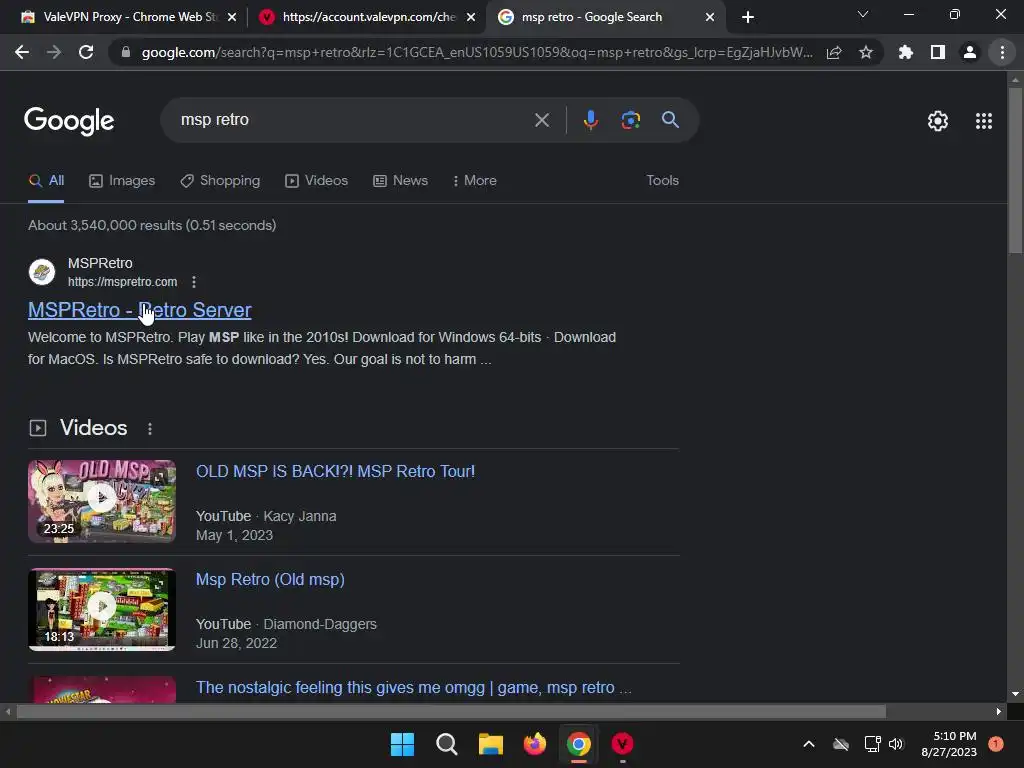Click the network status tray icon
The width and height of the screenshot is (1024, 768).
pos(872,744)
